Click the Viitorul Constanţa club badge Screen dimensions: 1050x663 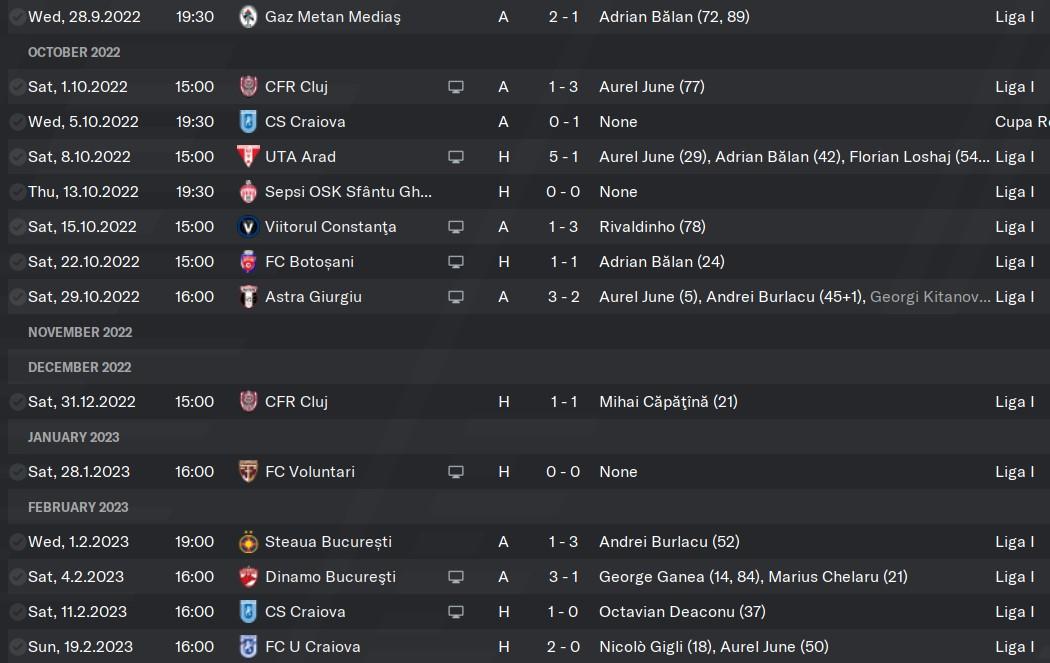(x=248, y=227)
